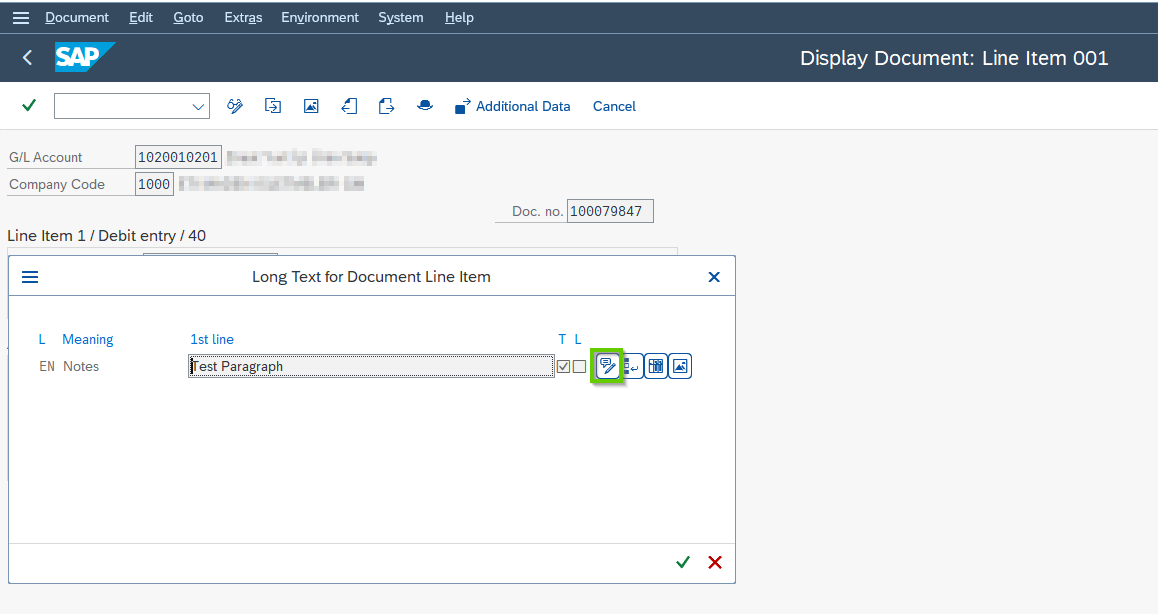Click the picture icon in the Notes row
This screenshot has height=614, width=1158.
tap(680, 367)
